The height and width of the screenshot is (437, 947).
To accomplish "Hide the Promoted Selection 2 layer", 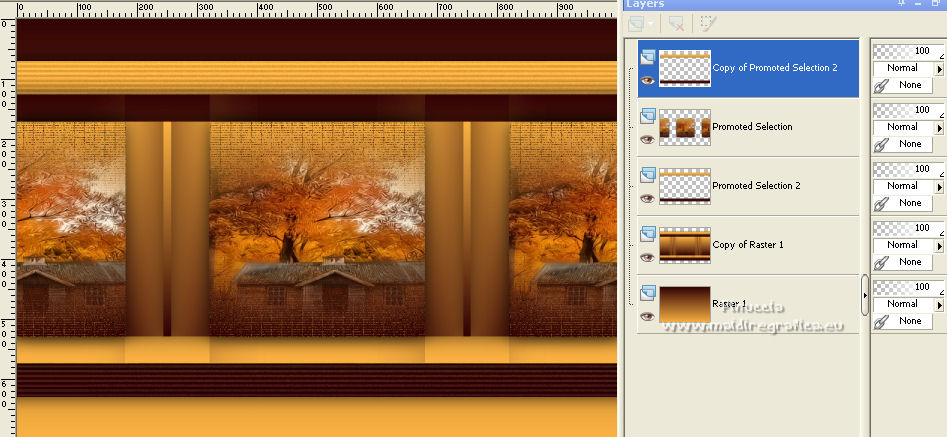I will (647, 199).
